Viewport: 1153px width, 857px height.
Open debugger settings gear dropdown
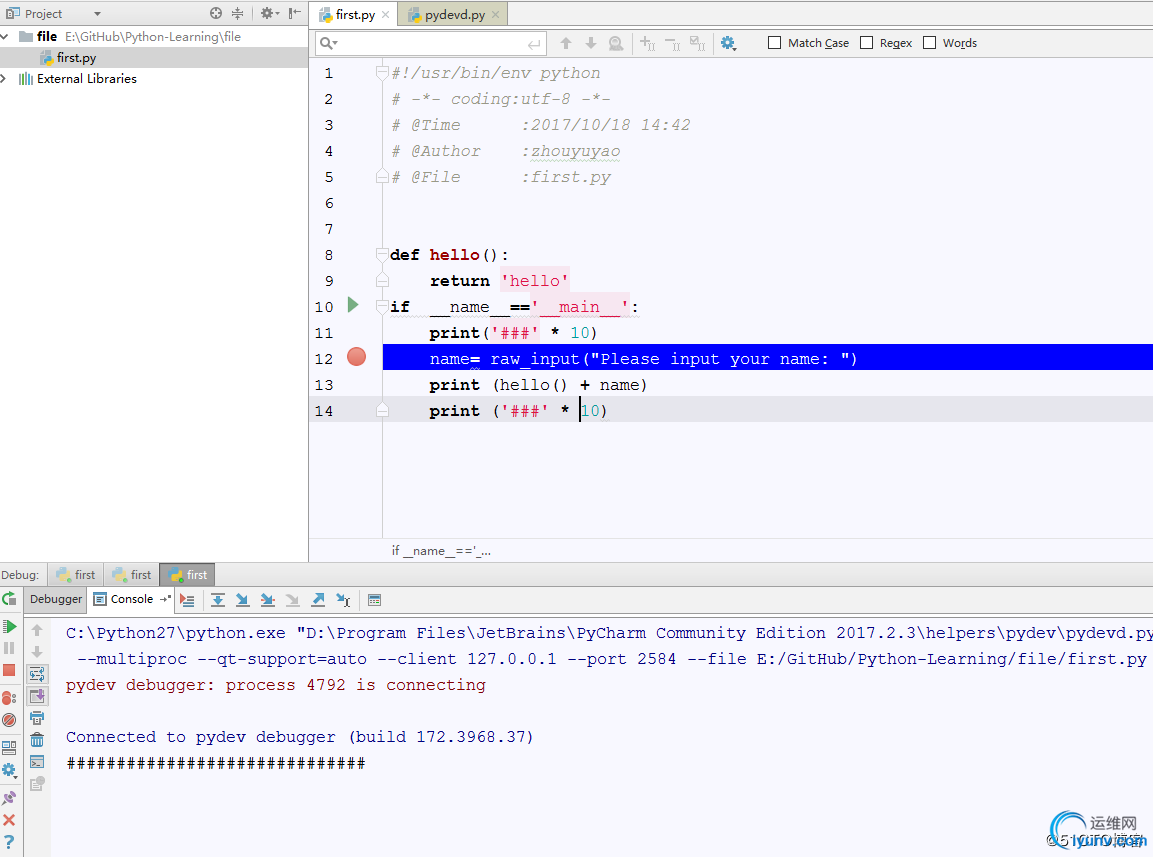pos(10,770)
